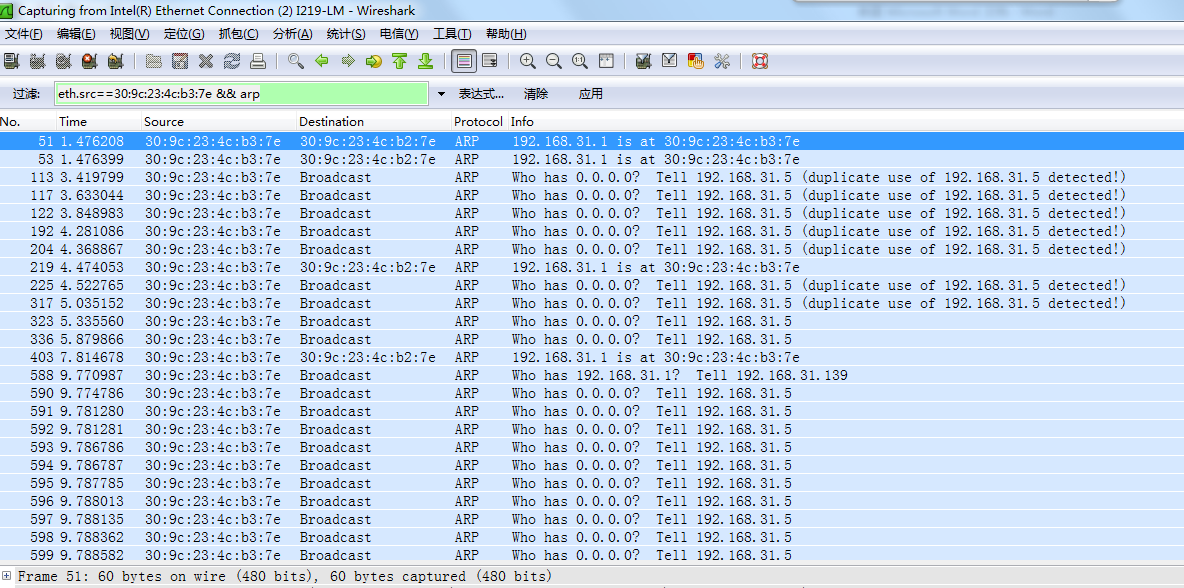The image size is (1184, 588).
Task: Open the 抓包(C) menu
Action: 239,34
